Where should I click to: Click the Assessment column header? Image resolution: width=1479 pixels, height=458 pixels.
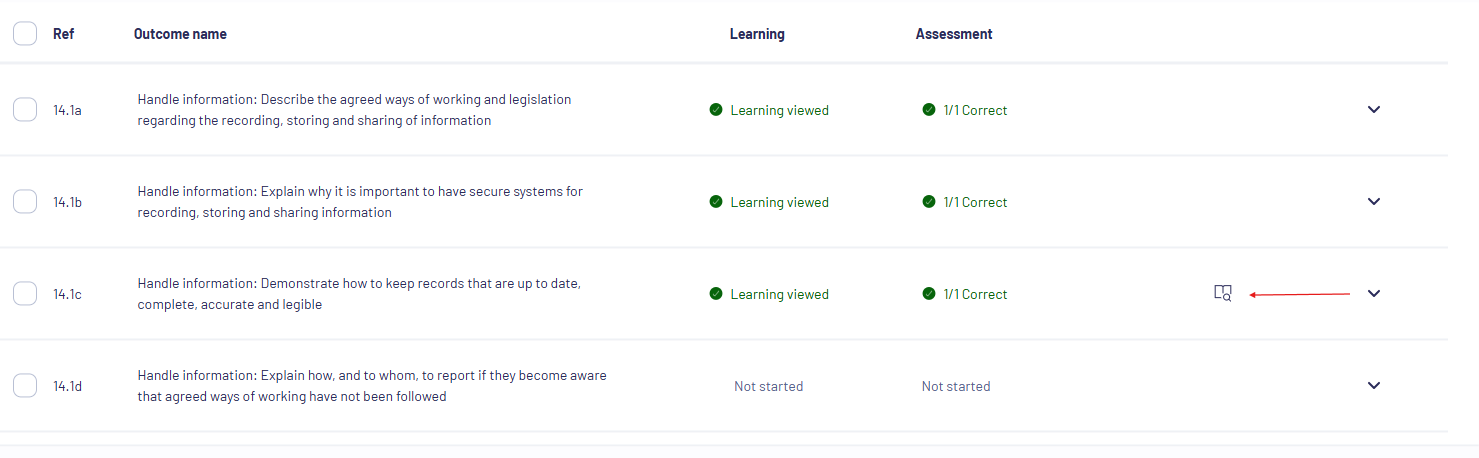954,34
